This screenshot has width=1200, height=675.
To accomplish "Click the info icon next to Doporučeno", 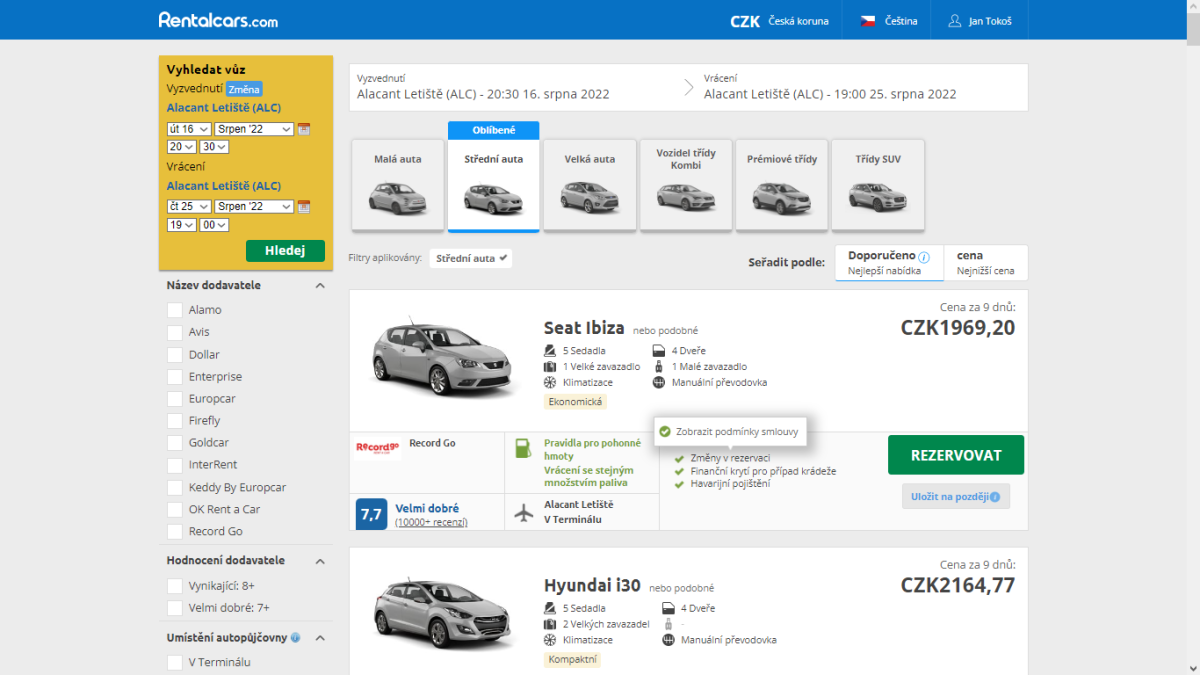I will tap(924, 256).
